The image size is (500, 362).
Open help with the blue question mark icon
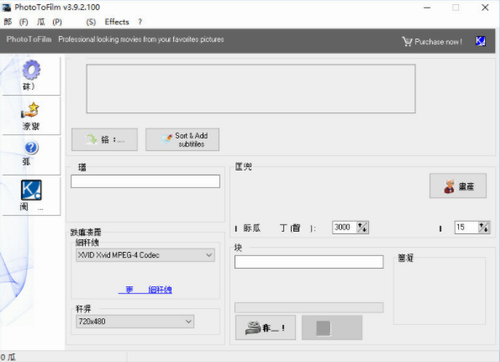coord(31,147)
